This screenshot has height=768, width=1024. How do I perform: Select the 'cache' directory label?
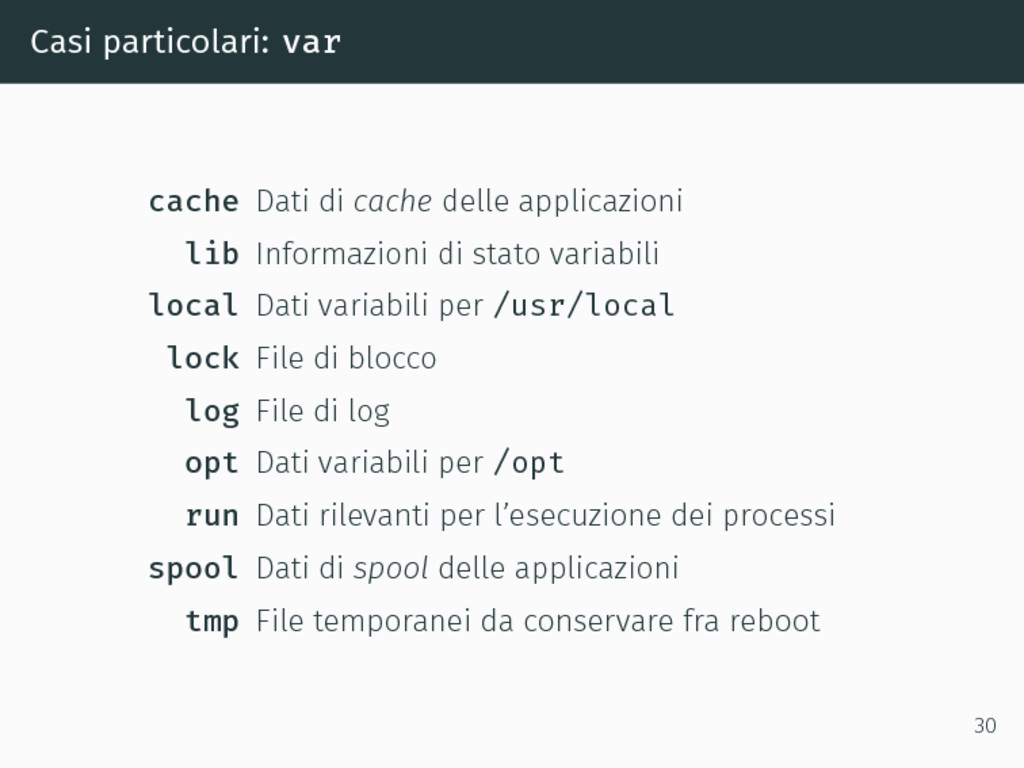pyautogui.click(x=194, y=201)
